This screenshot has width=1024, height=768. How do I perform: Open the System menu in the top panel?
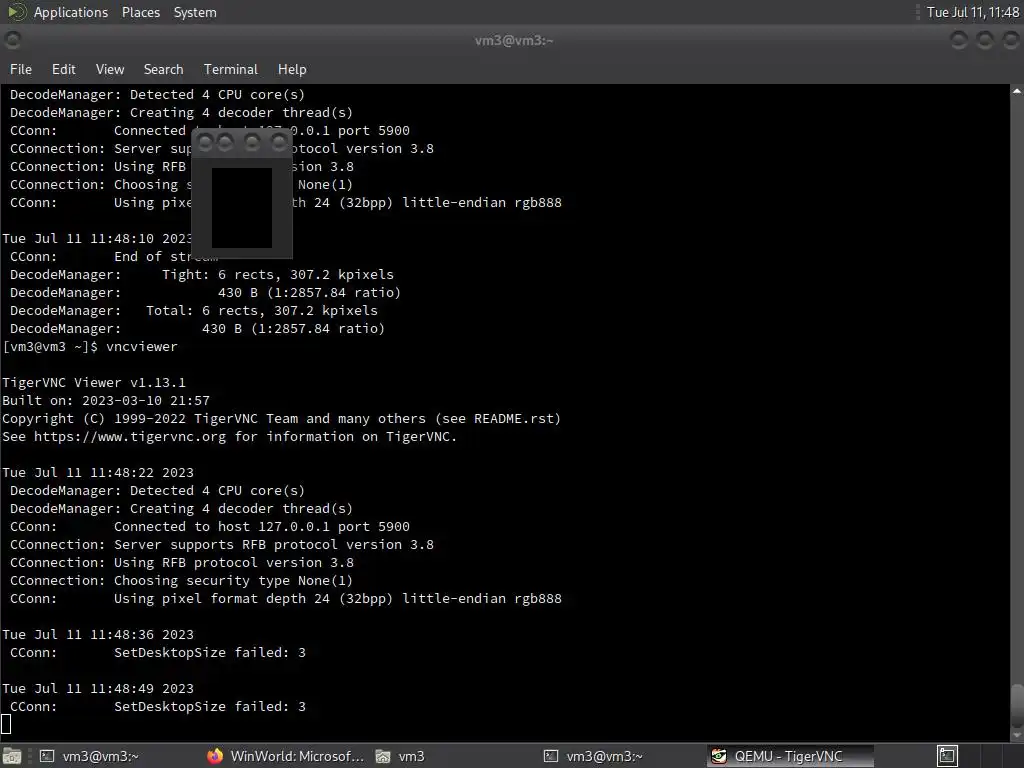point(195,12)
